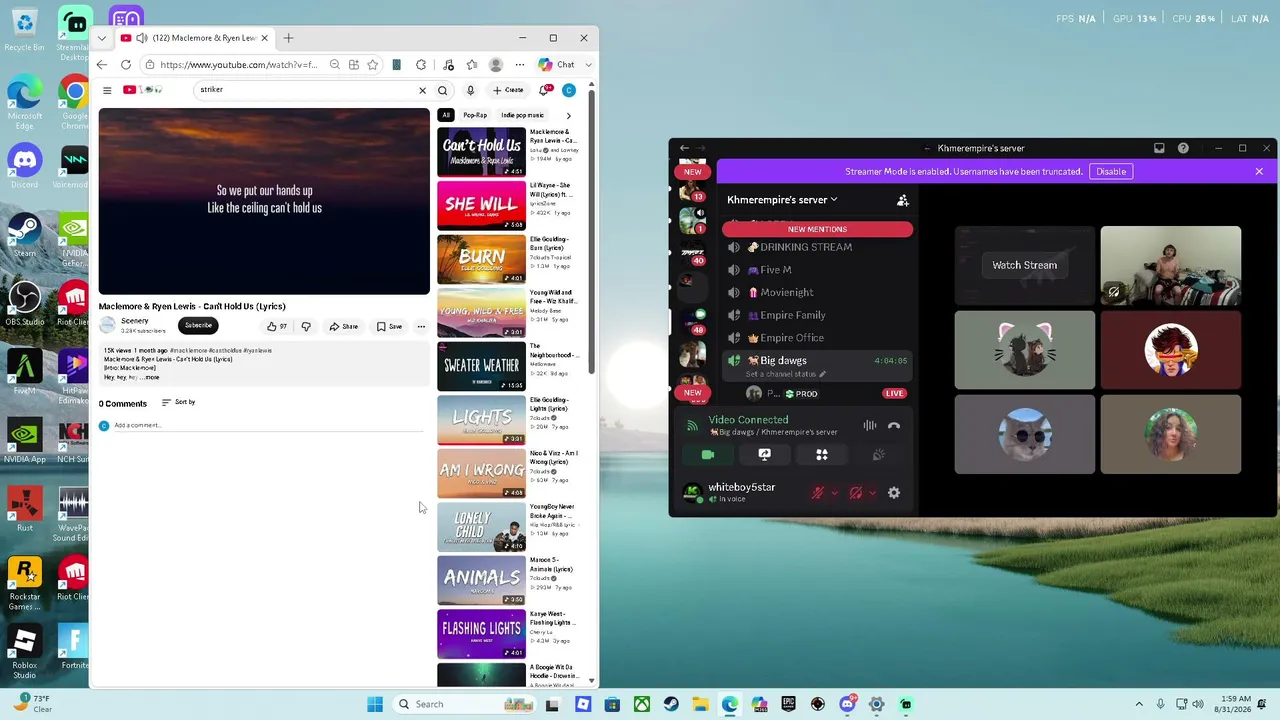Dismiss the Streamer Mode banner
This screenshot has height=720, width=1280.
[1259, 171]
